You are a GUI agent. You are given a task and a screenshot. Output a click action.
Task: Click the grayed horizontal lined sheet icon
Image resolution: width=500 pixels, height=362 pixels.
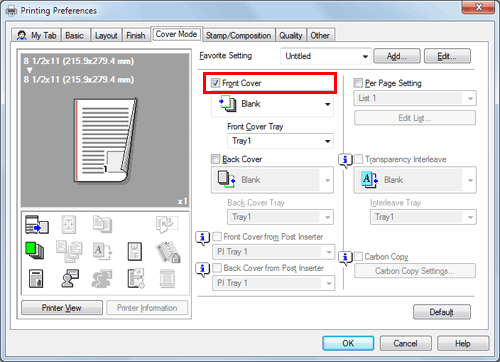click(x=167, y=278)
